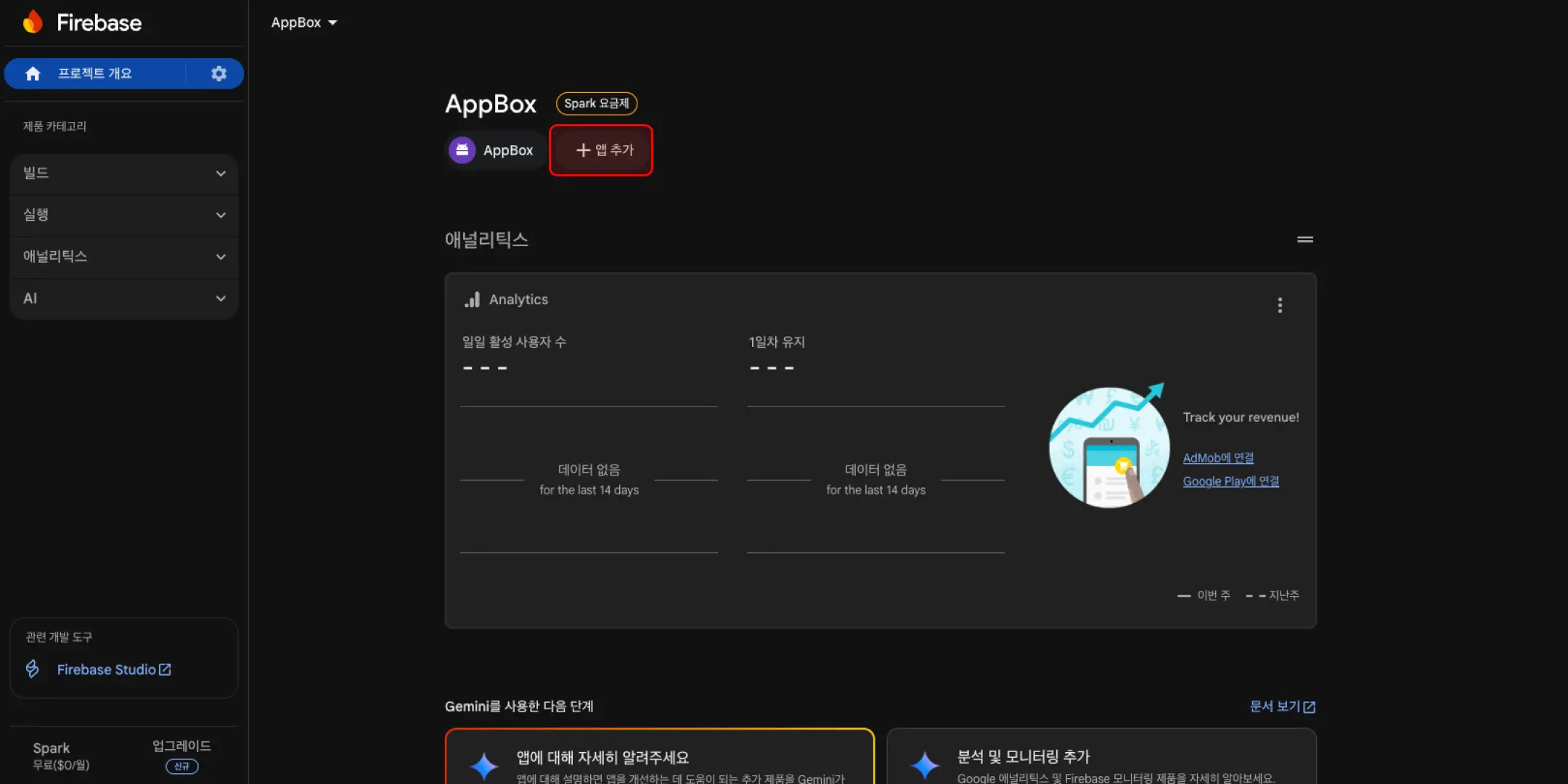The height and width of the screenshot is (784, 1568).
Task: Click the AppBox Android app icon
Action: [462, 150]
